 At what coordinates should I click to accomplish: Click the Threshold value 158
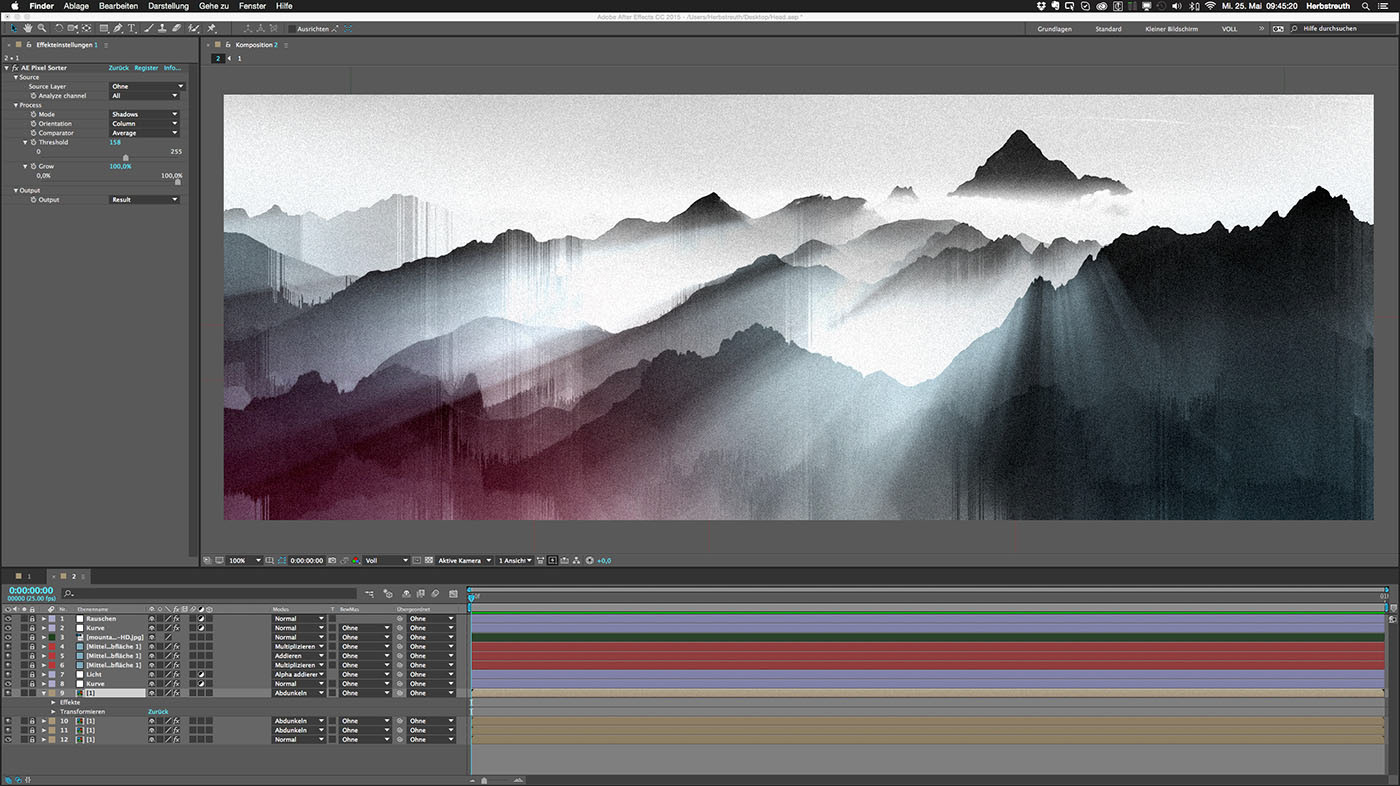[x=115, y=142]
